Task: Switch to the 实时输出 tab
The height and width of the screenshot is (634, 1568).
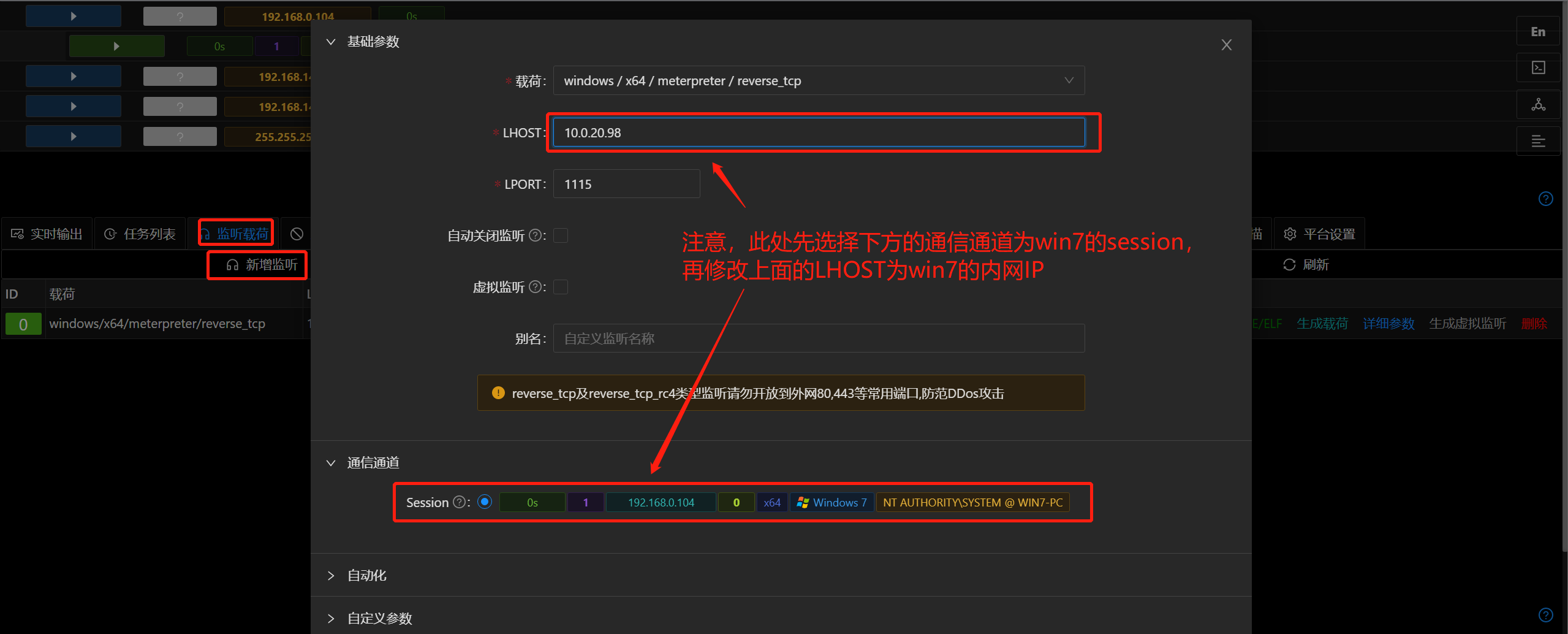Action: (x=47, y=234)
